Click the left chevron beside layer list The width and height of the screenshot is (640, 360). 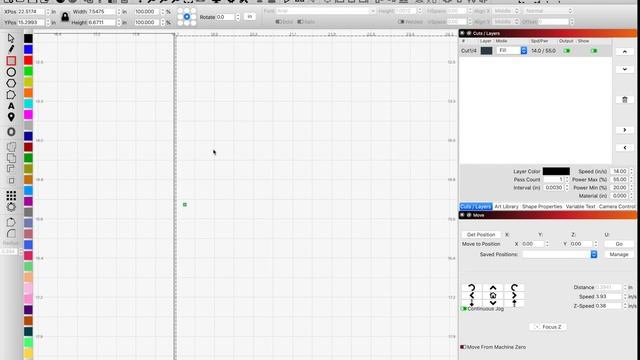624,148
